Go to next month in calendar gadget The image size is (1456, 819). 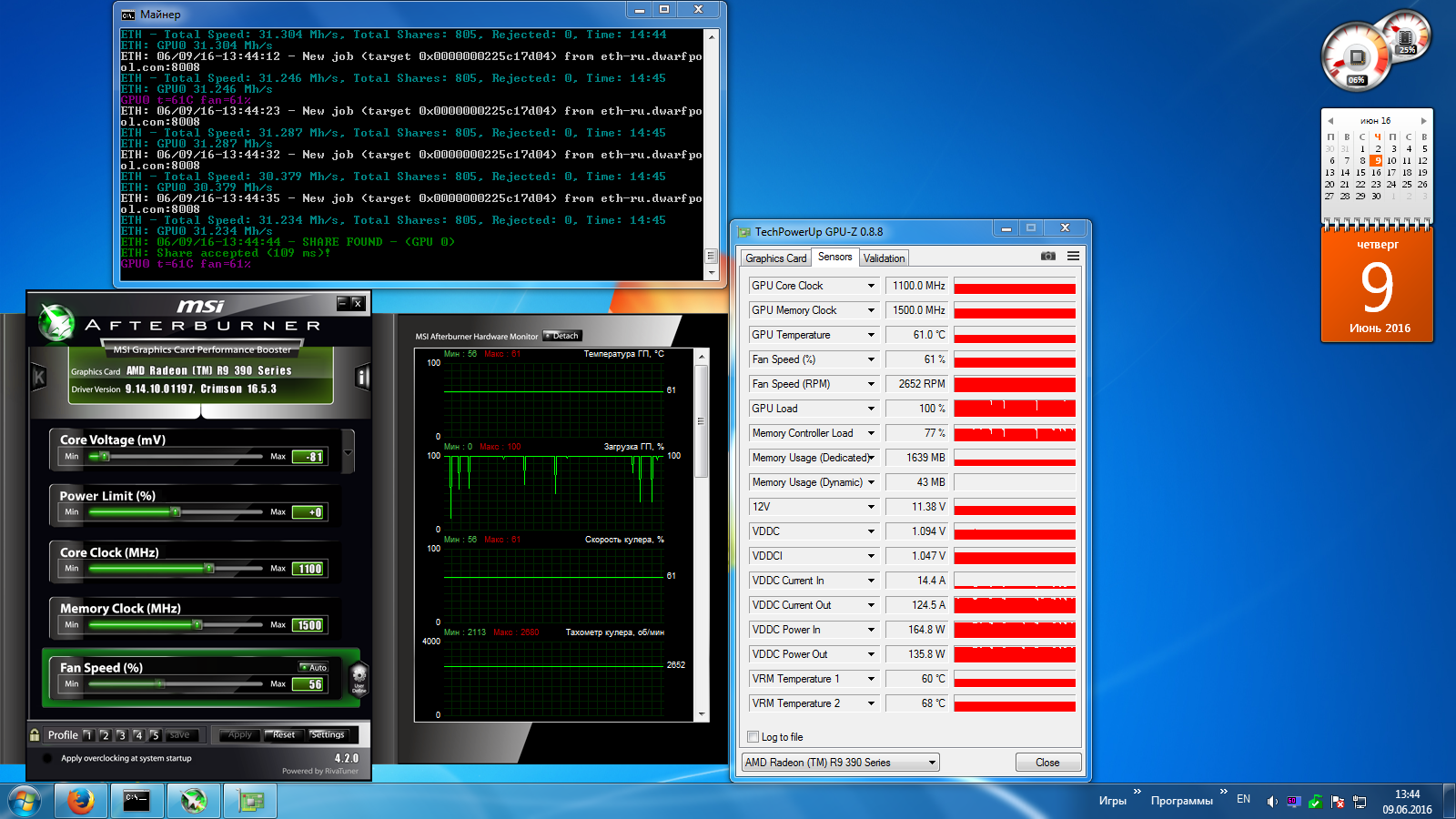tap(1424, 120)
